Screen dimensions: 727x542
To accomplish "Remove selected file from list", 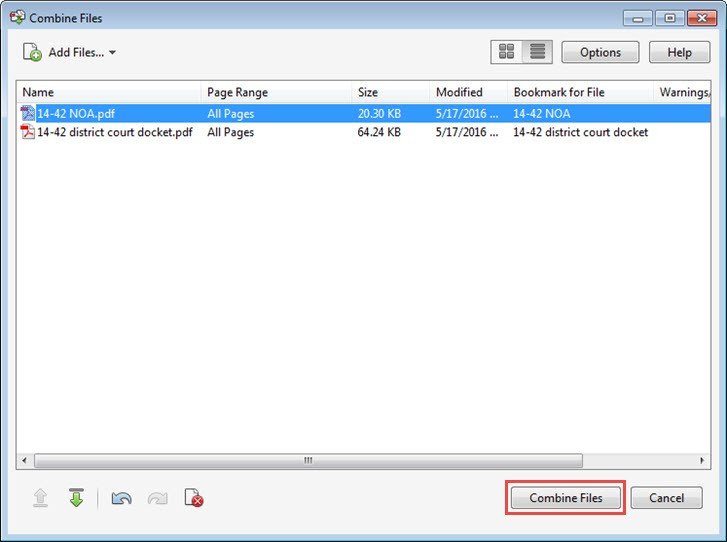I will pyautogui.click(x=194, y=498).
